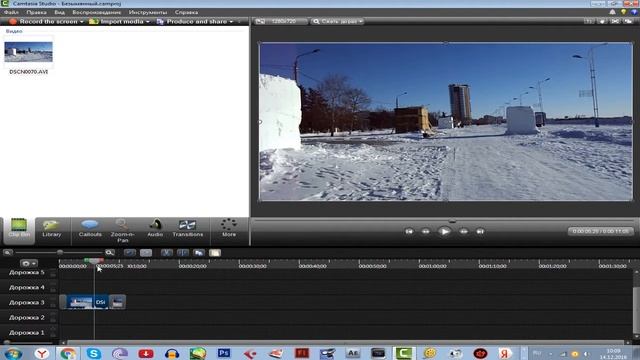Click the notification bell icon
640x360 pixels.
(612, 12)
